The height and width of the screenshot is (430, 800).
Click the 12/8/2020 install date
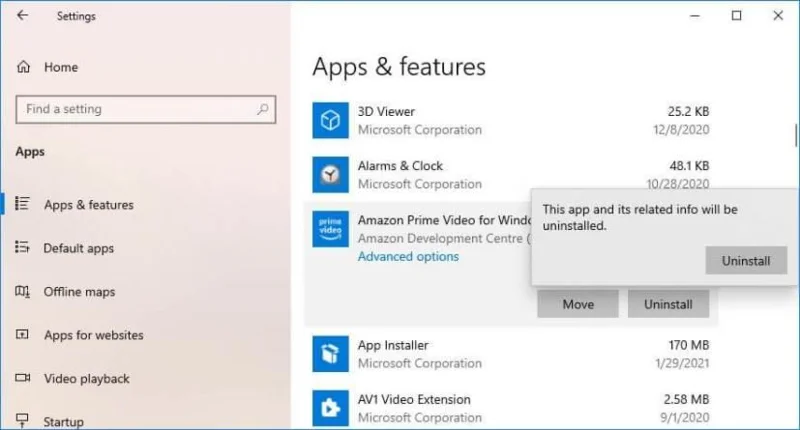pos(681,130)
